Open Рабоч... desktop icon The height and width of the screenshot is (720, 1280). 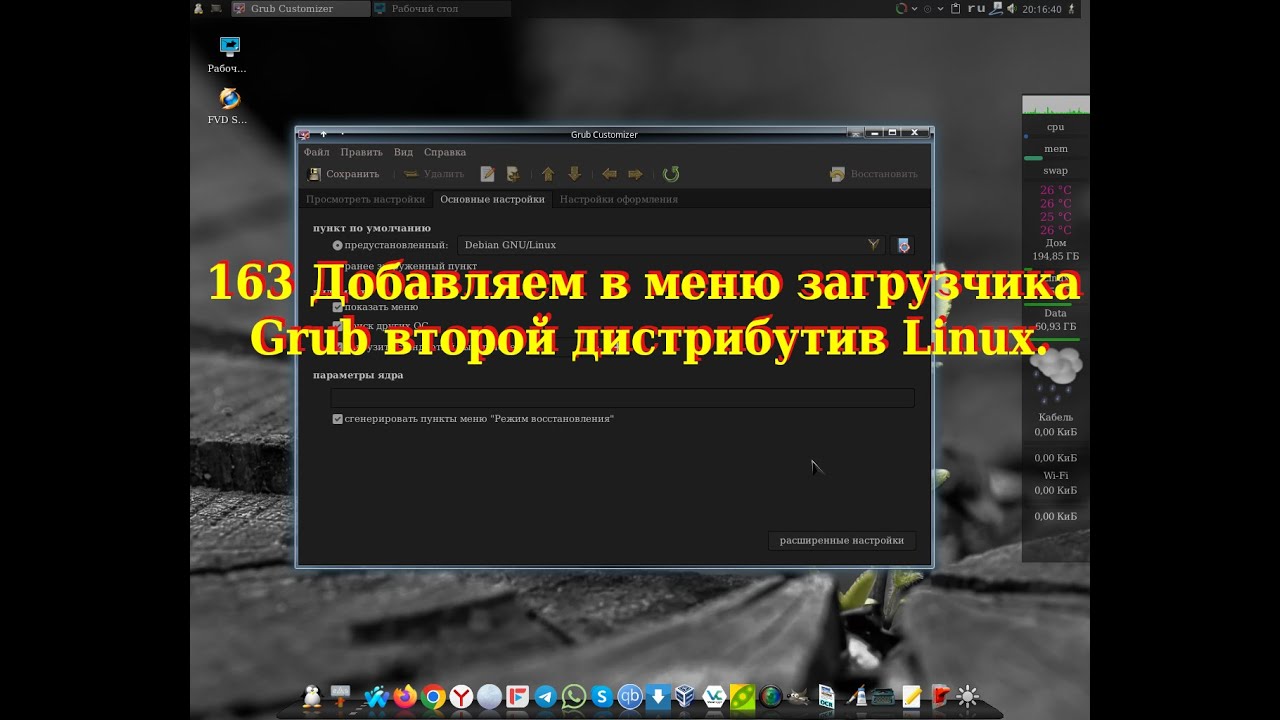[228, 55]
